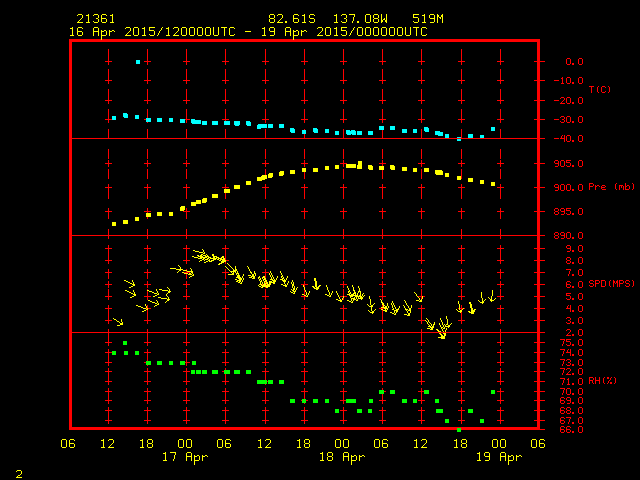This screenshot has height=480, width=640.
Task: Click the 67.0 humidity tick value
Action: 571,421
